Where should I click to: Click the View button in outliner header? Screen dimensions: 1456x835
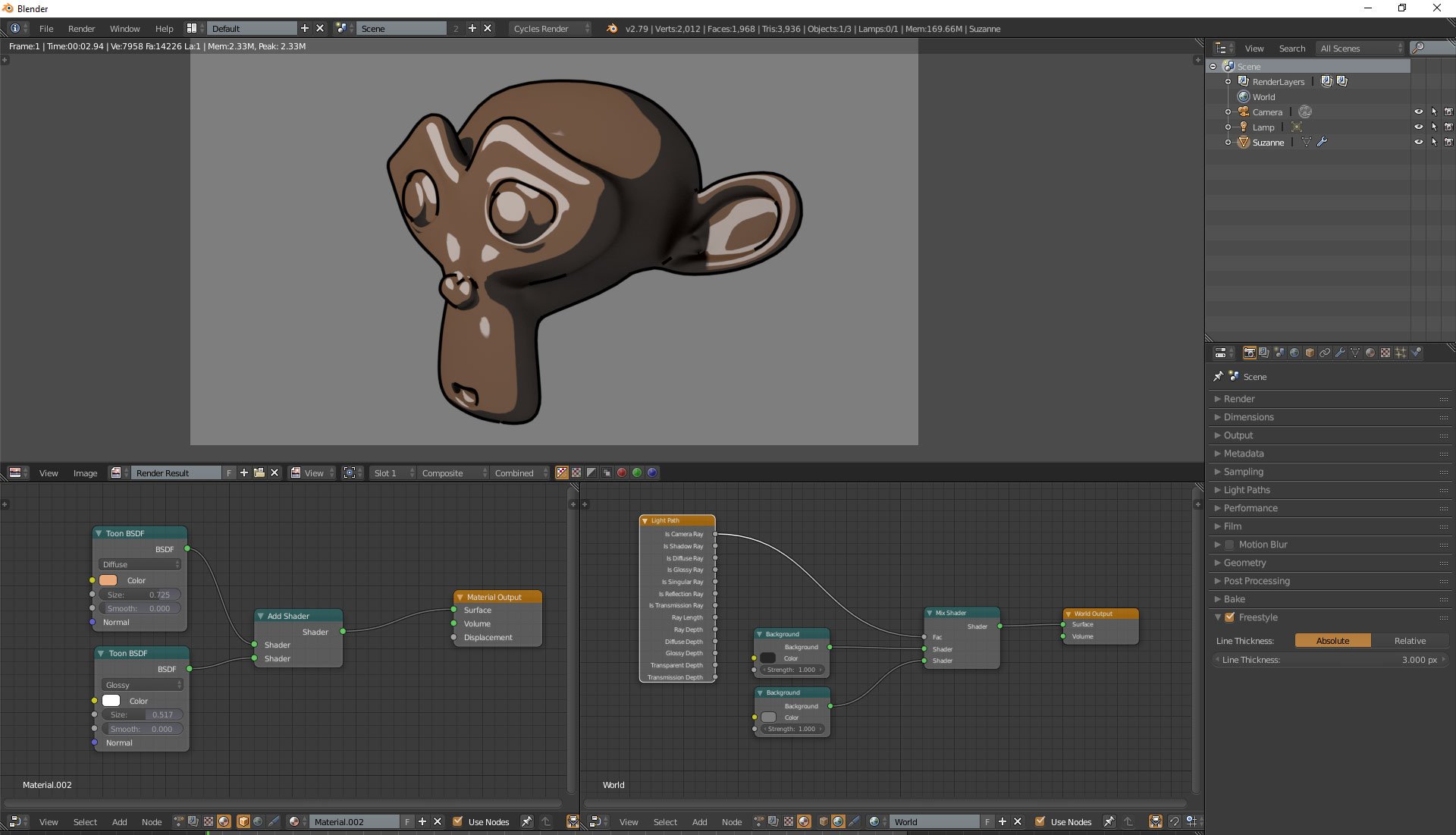point(1254,48)
